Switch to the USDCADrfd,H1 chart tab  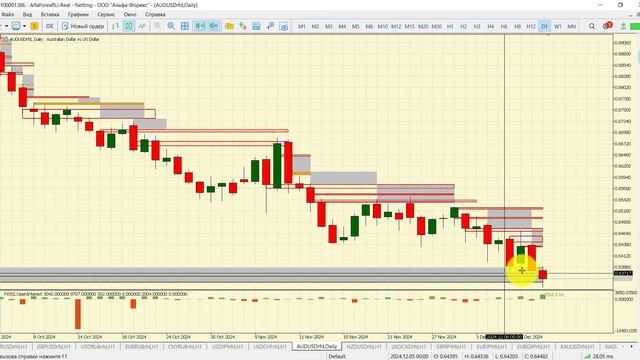coord(408,347)
